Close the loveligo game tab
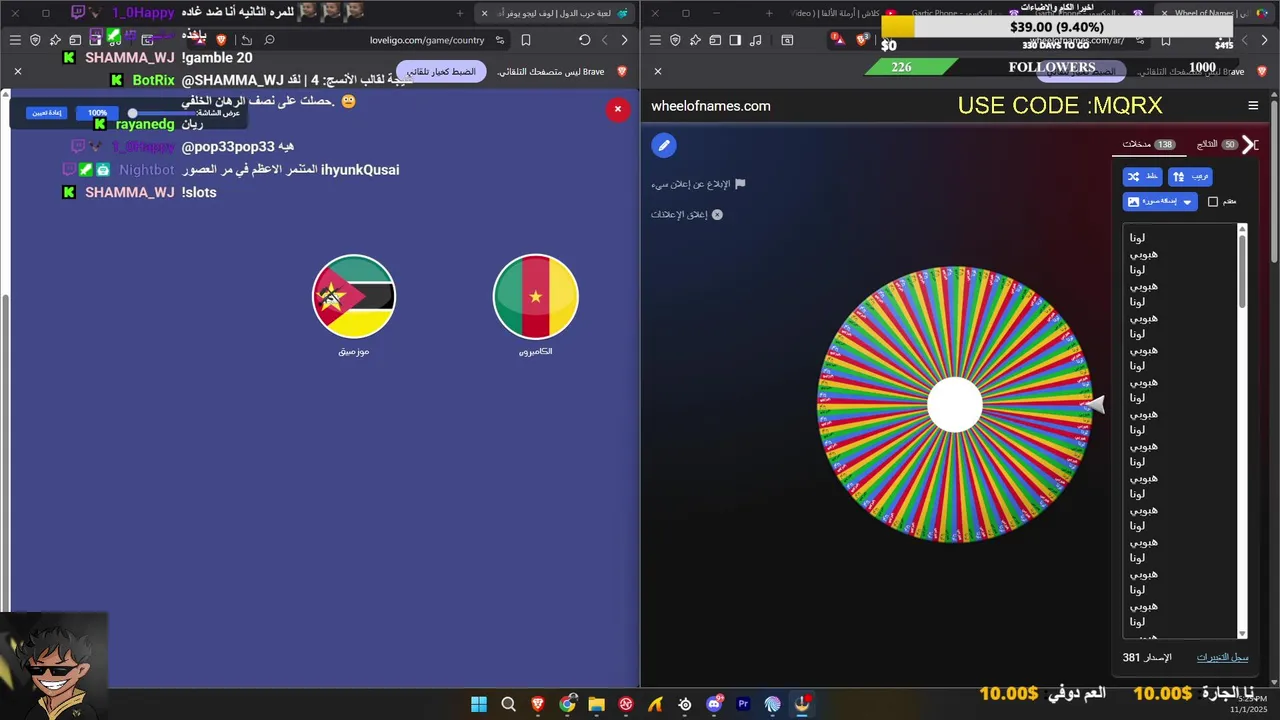Image resolution: width=1280 pixels, height=720 pixels. 485,13
